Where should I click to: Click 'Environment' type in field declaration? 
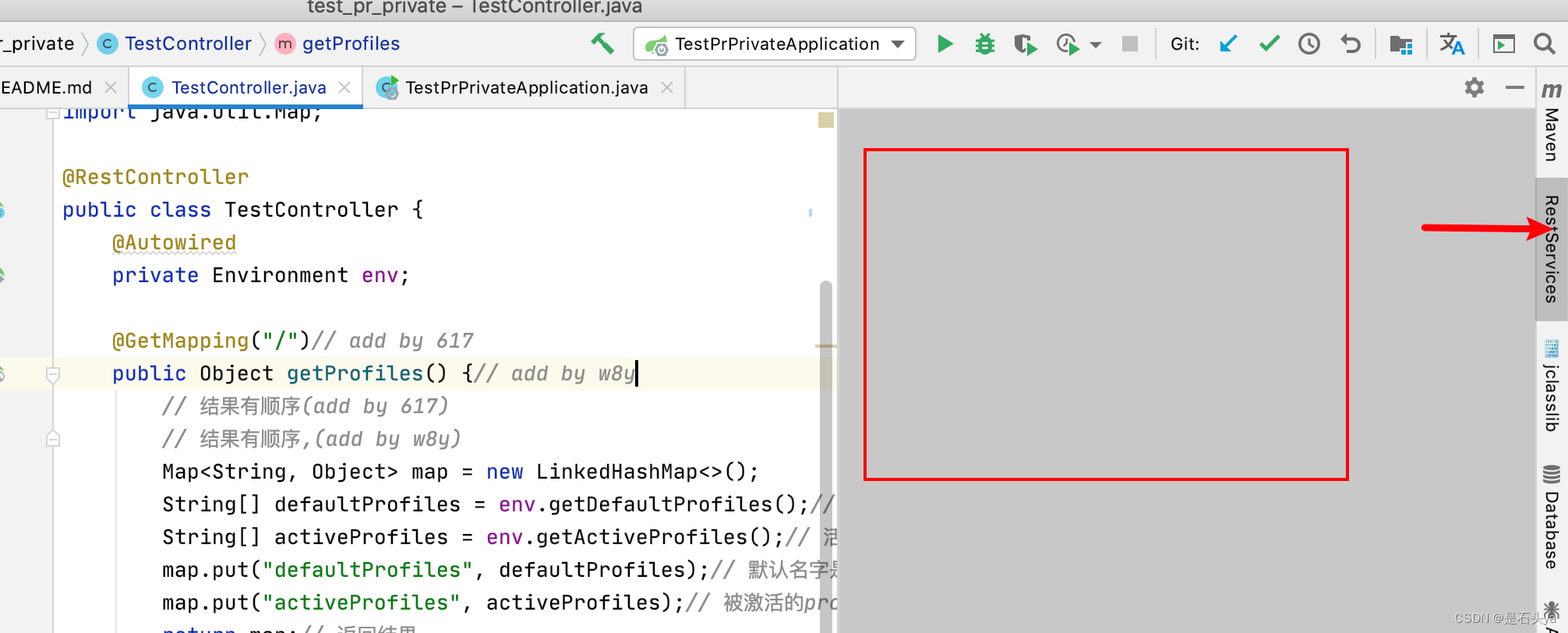[281, 275]
